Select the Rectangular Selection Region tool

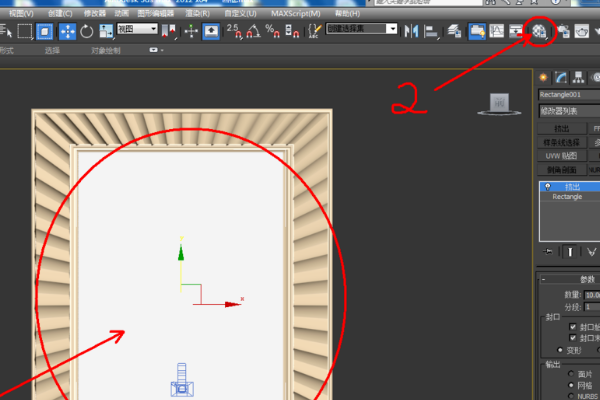pos(25,31)
